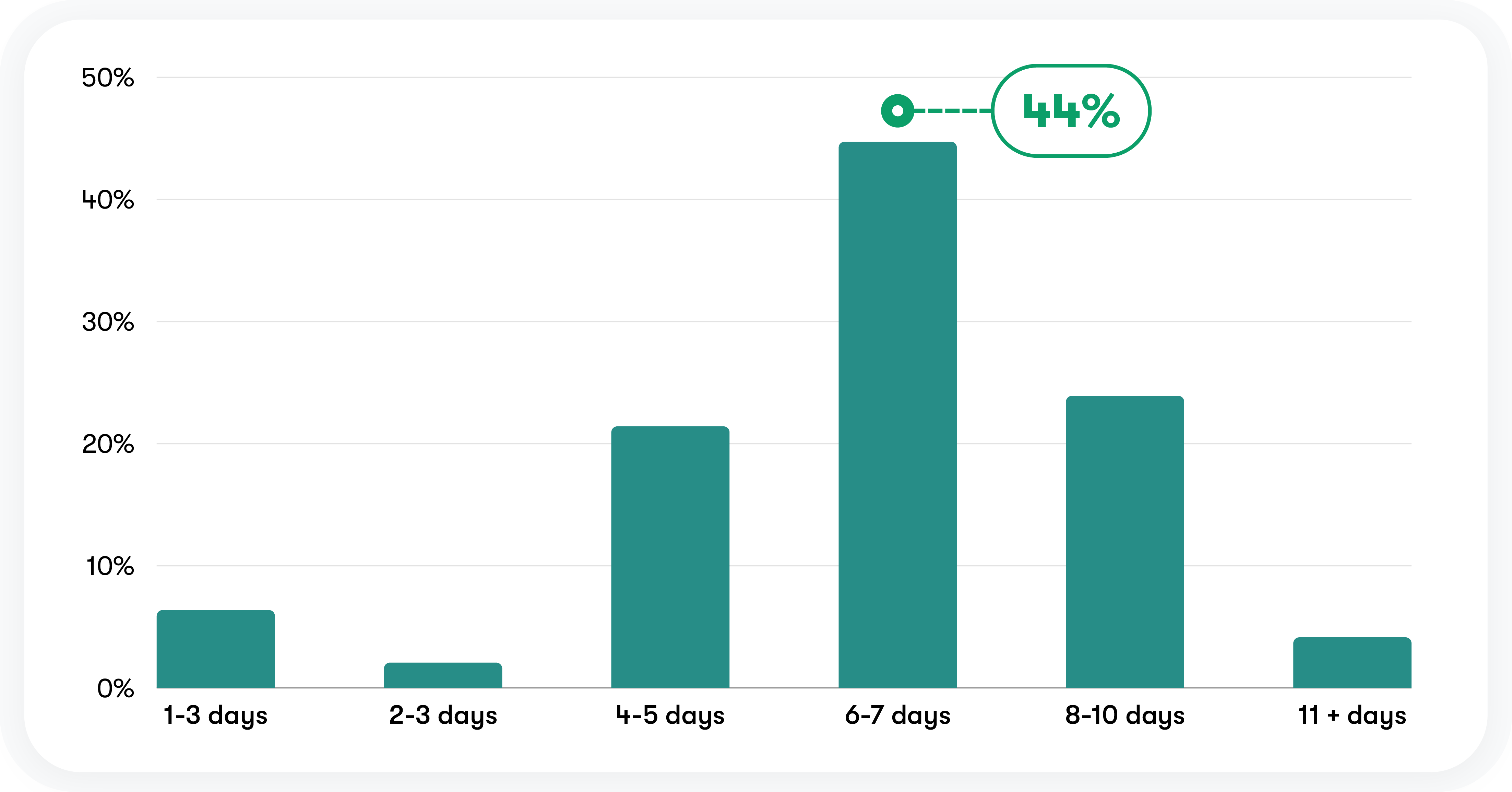Image resolution: width=1512 pixels, height=792 pixels.
Task: Select the 1-3 days bar
Action: pyautogui.click(x=215, y=649)
